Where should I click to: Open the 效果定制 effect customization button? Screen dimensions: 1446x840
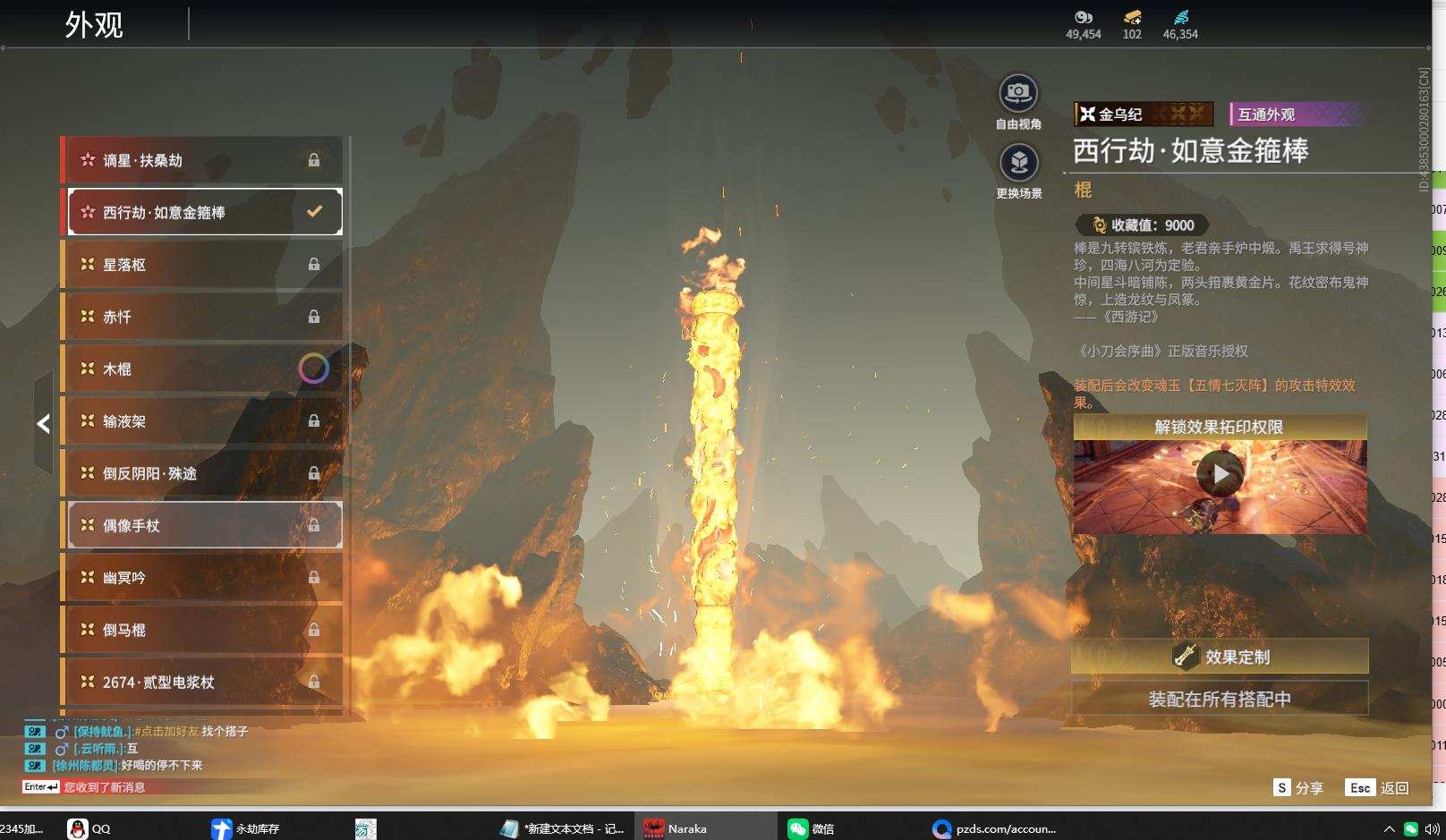[x=1220, y=657]
